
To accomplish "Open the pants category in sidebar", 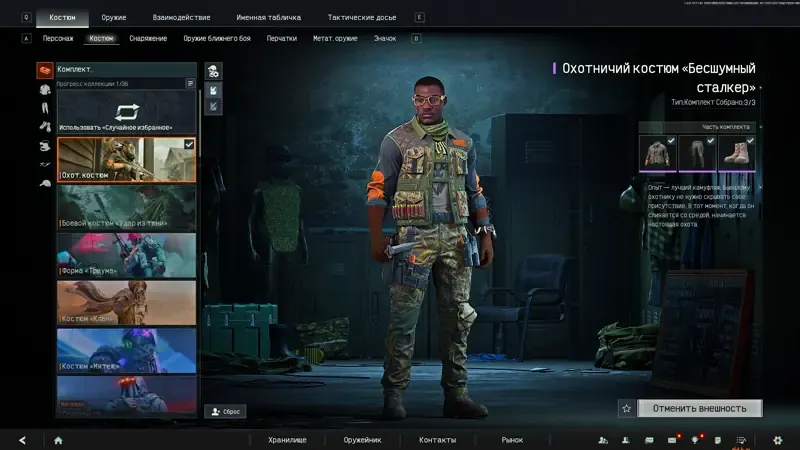I will [x=45, y=108].
